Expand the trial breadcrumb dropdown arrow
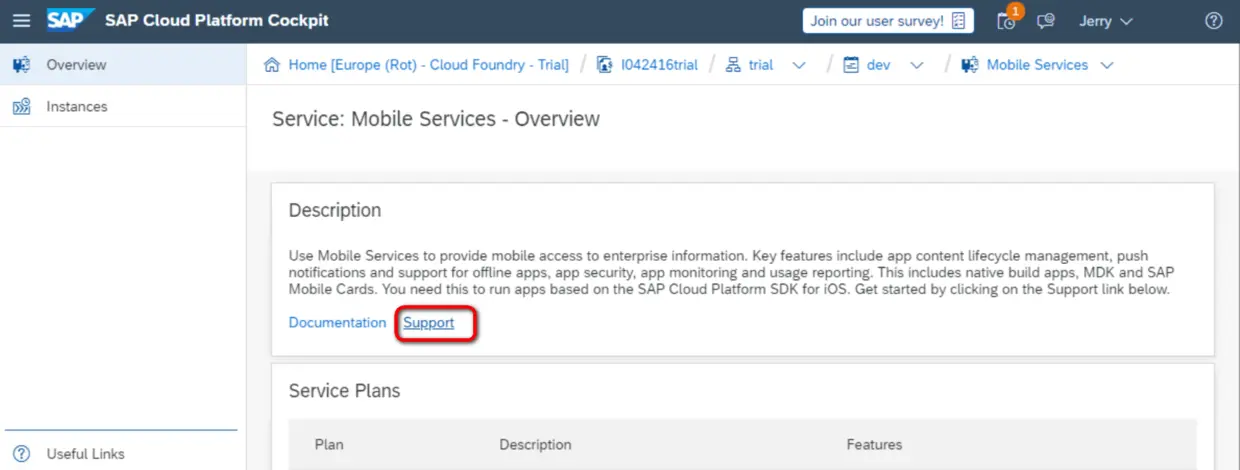Viewport: 1240px width, 470px height. click(x=799, y=65)
